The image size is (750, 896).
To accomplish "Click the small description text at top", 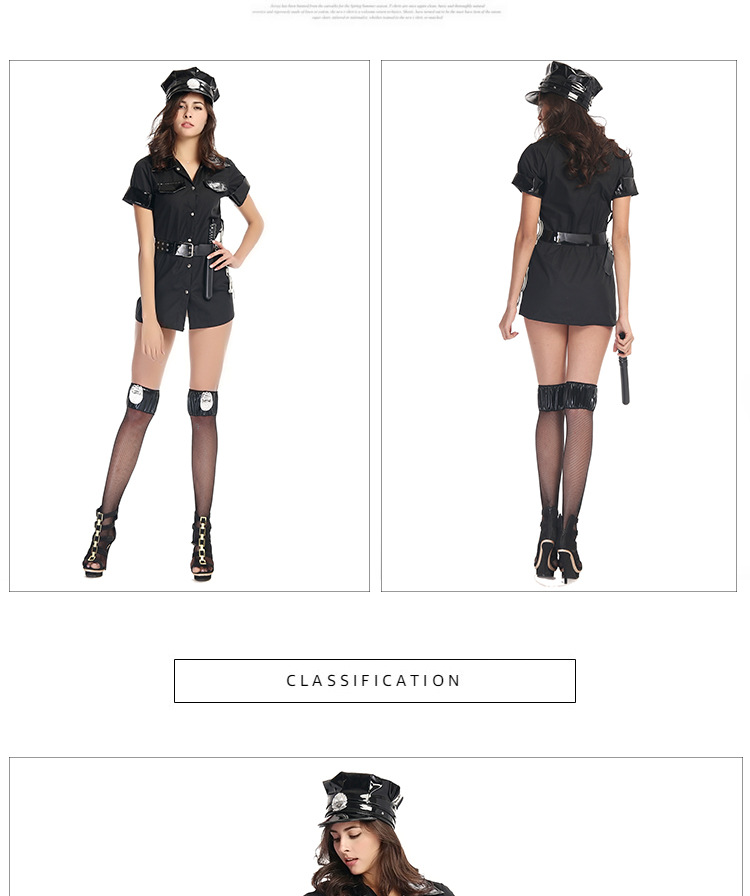I will click(377, 11).
